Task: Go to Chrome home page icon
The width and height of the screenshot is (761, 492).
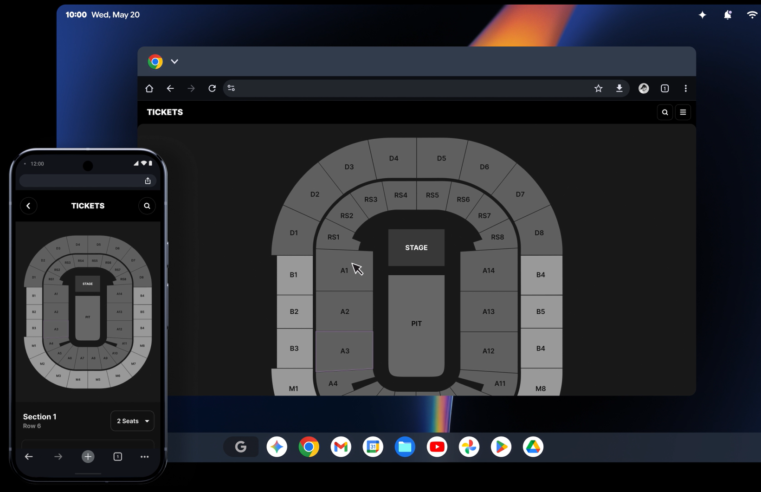Action: click(x=149, y=88)
